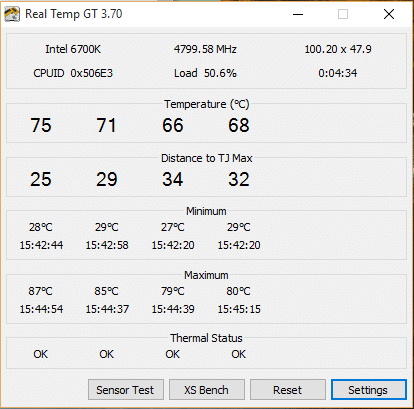Viewport: 414px width, 409px height.
Task: Maximize the Real Temp window
Action: coord(343,14)
